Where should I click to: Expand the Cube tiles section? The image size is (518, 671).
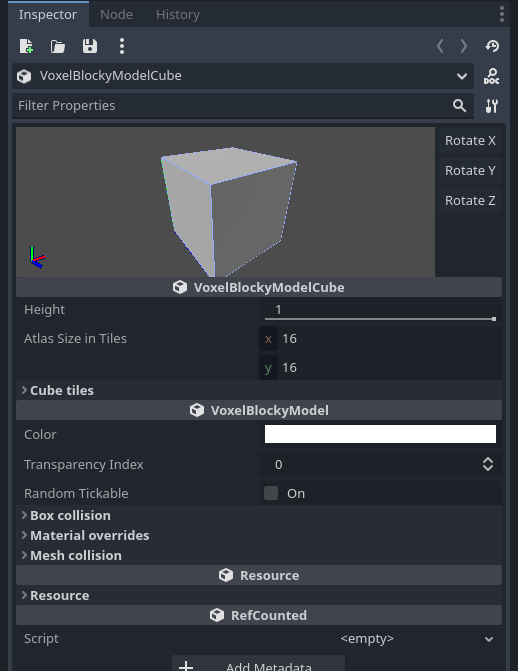pos(259,390)
